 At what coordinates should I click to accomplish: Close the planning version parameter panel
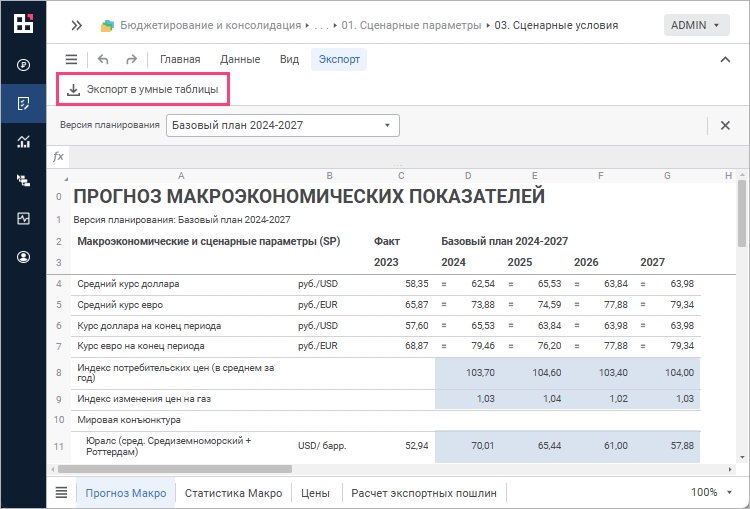(x=725, y=125)
